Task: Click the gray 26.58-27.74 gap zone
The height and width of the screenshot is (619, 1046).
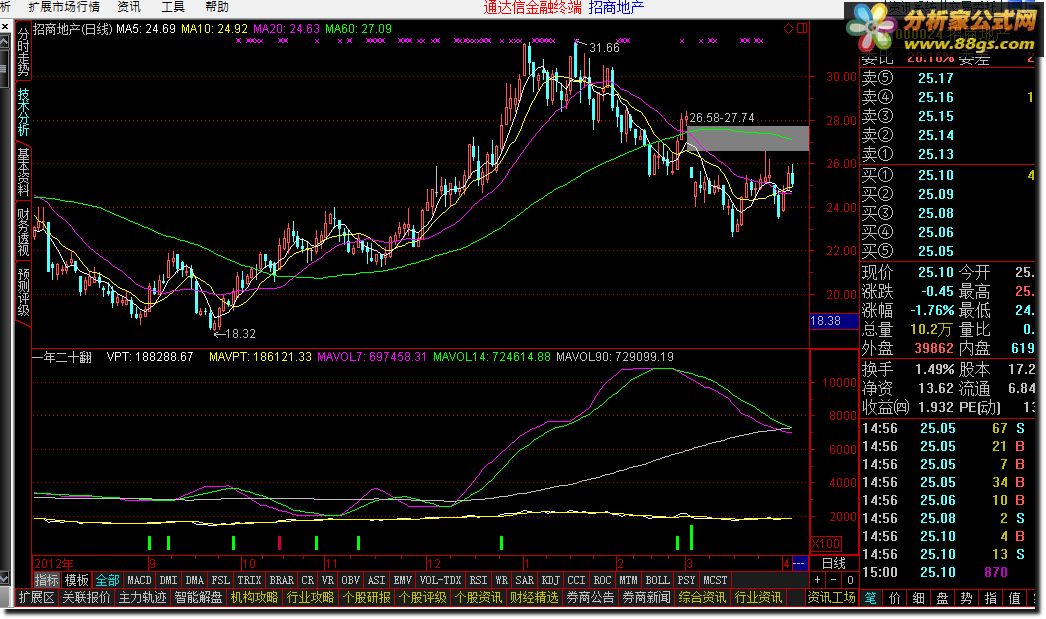Action: pos(748,138)
